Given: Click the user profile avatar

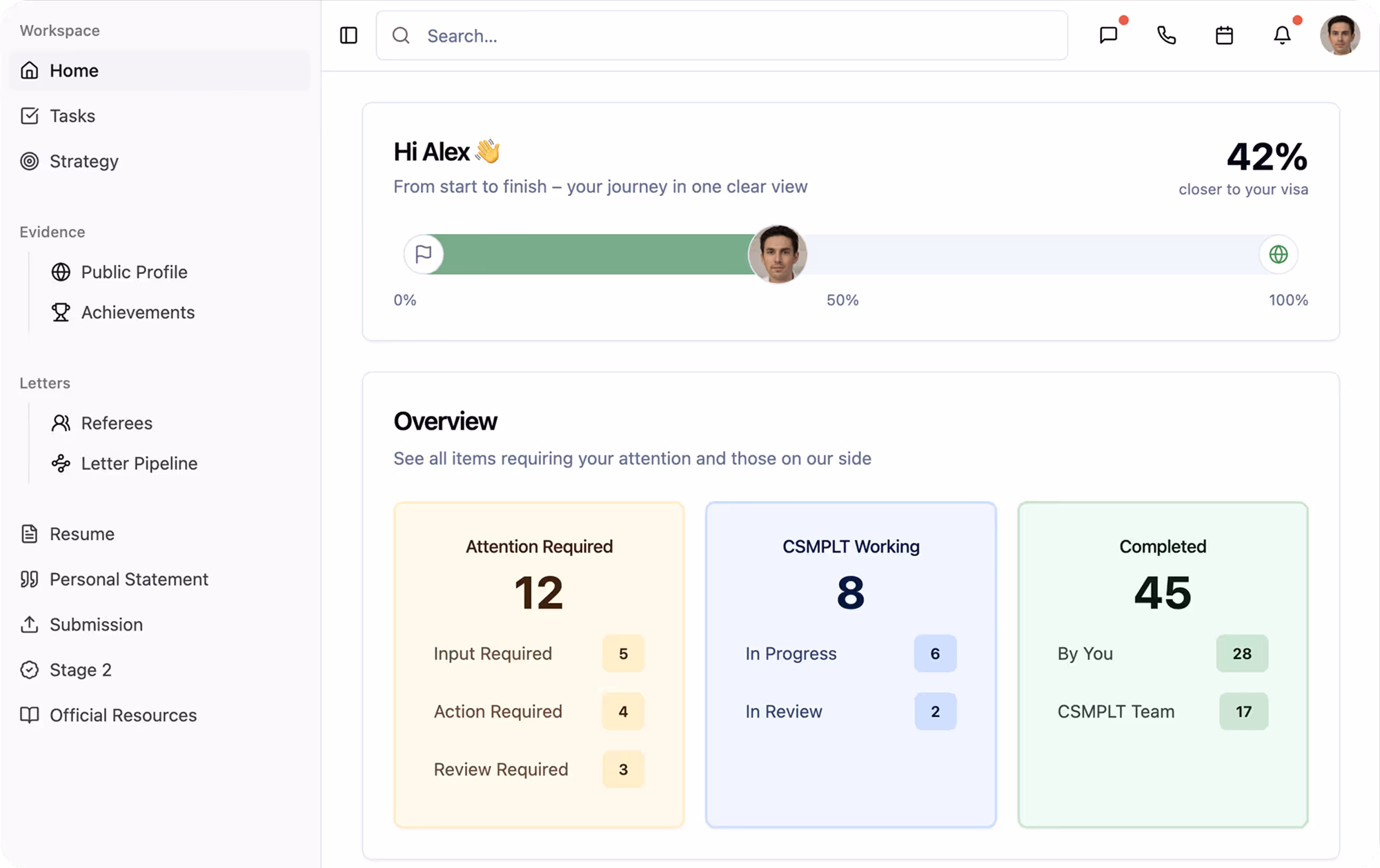Looking at the screenshot, I should (1339, 35).
